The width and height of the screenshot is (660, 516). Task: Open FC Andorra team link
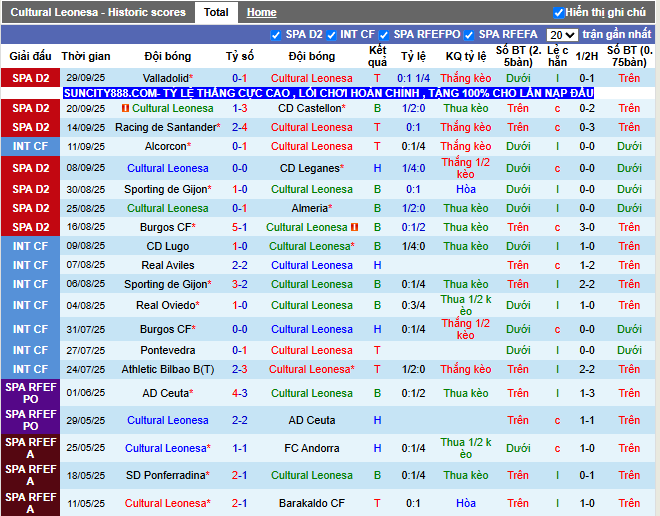311,448
